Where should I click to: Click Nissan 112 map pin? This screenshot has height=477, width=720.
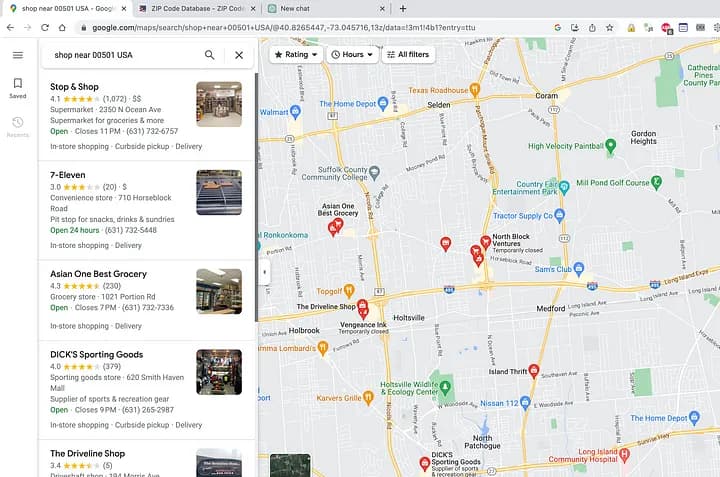pos(525,403)
